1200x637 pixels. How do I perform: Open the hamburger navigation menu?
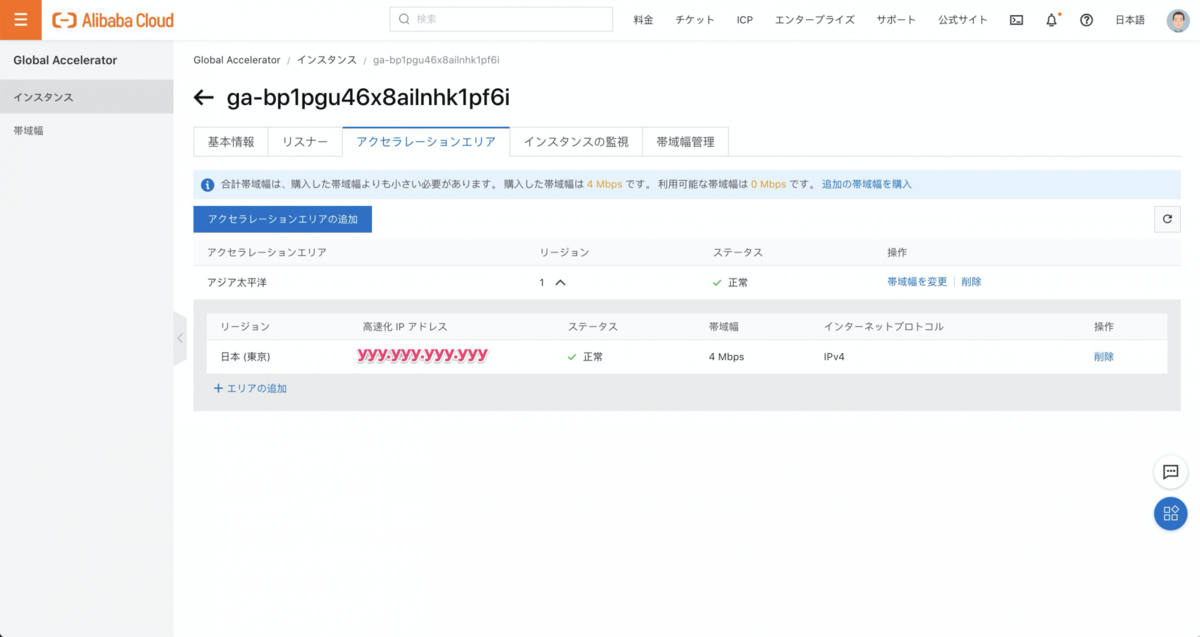[20, 20]
